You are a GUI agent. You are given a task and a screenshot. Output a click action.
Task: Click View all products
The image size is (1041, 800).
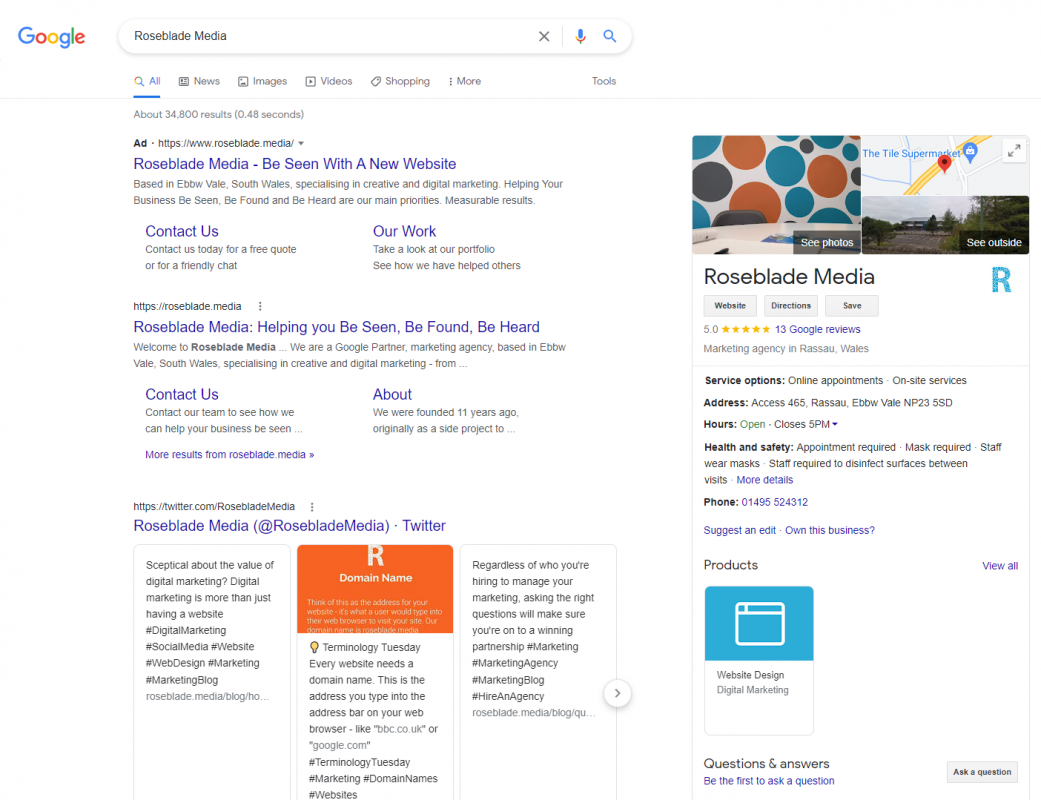pos(1000,566)
